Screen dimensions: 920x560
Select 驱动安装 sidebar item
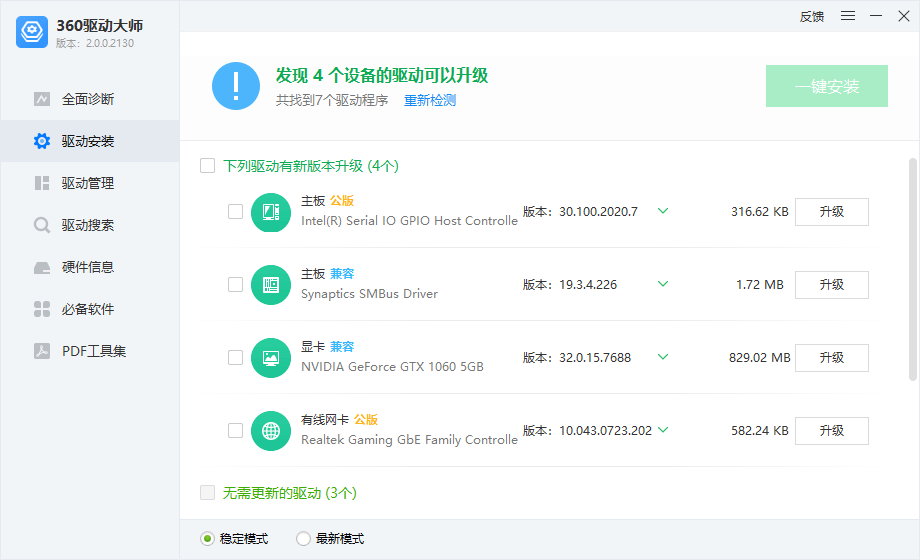[x=90, y=141]
